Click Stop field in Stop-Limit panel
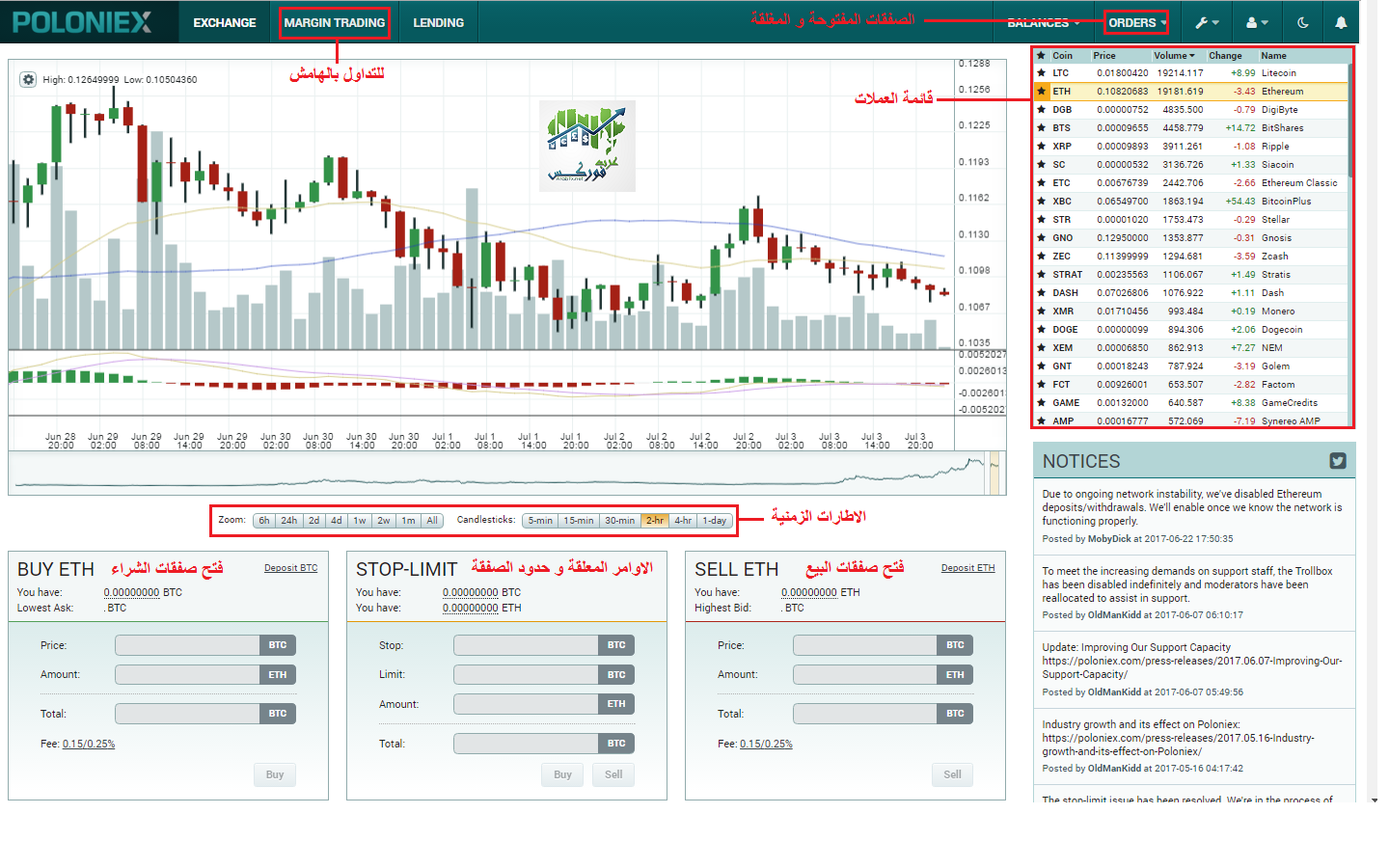Screen dimensions: 1389x868 526,645
